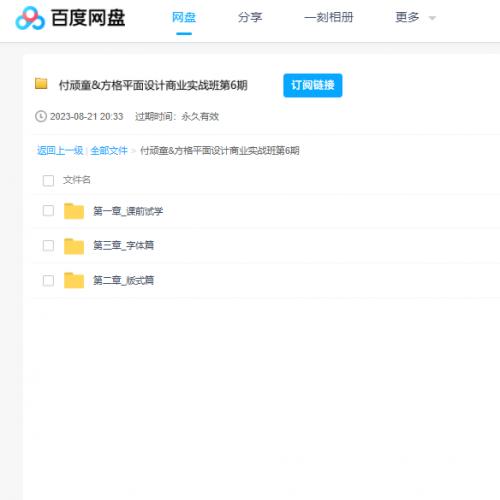The image size is (500, 500).
Task: Go to the 一刻相册 tab
Action: click(329, 17)
